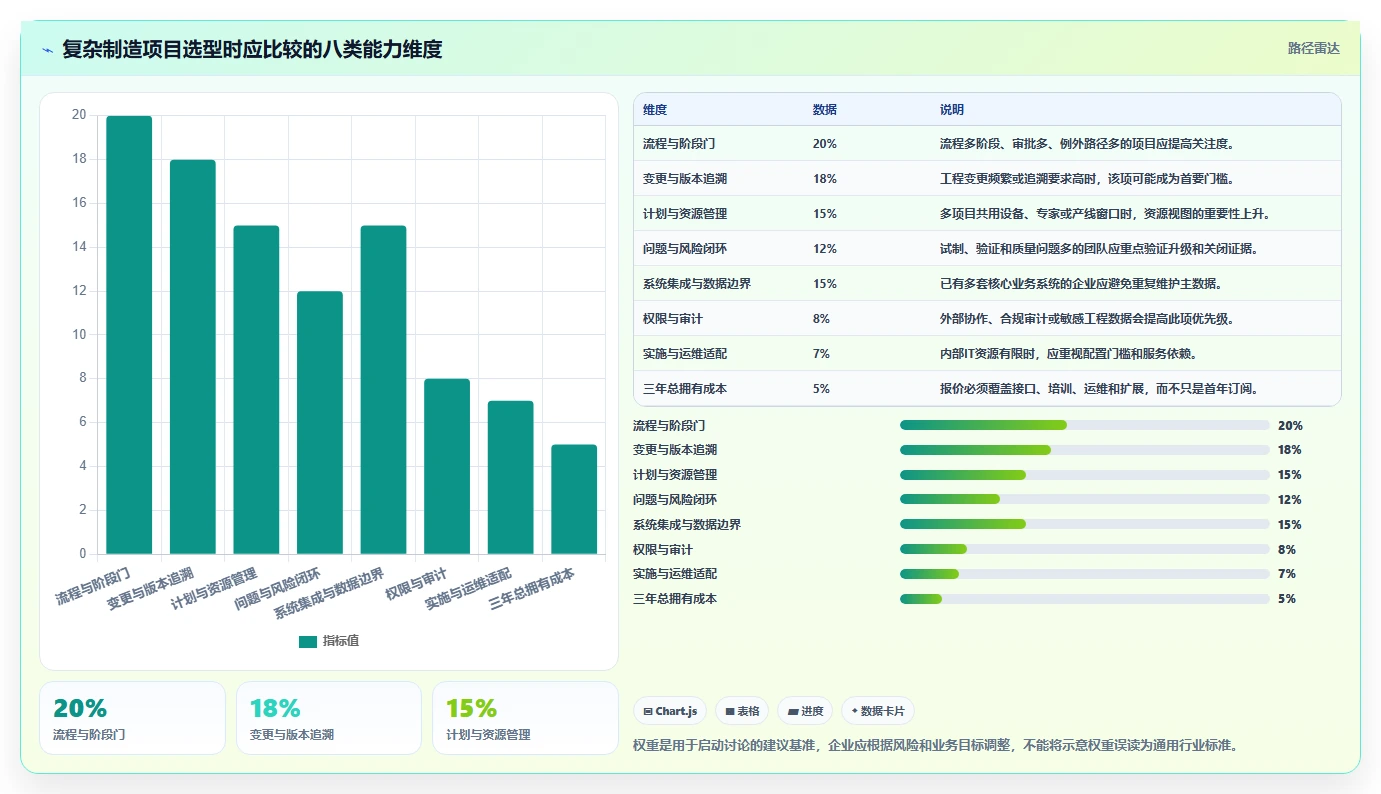Click the Chart.js tag chip
The height and width of the screenshot is (794, 1381).
pos(670,711)
